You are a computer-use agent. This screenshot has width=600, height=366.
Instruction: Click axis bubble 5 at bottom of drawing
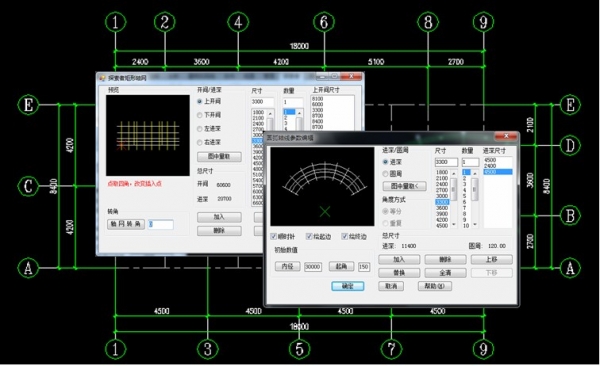[x=299, y=349]
